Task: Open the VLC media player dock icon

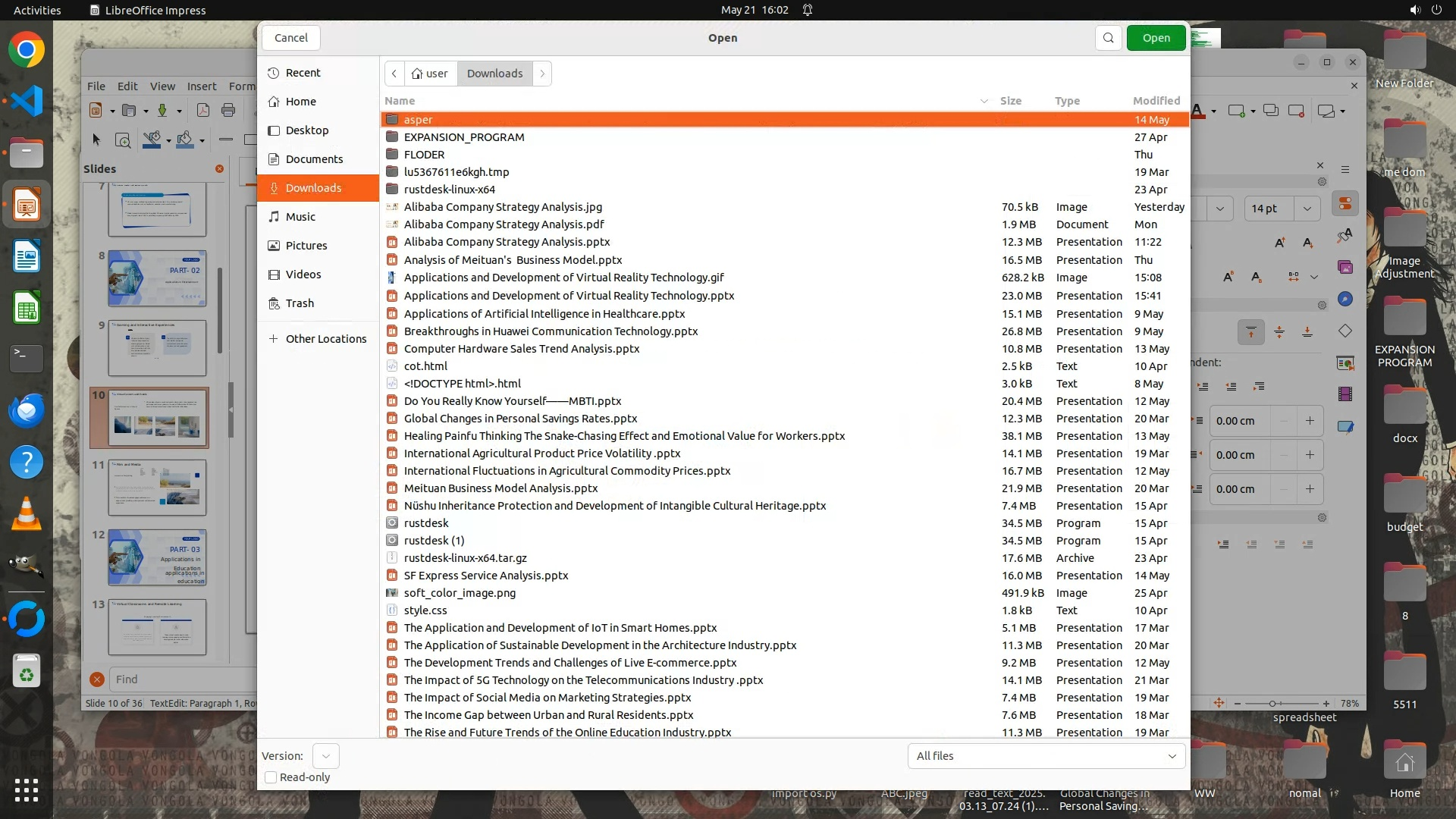Action: point(27,514)
